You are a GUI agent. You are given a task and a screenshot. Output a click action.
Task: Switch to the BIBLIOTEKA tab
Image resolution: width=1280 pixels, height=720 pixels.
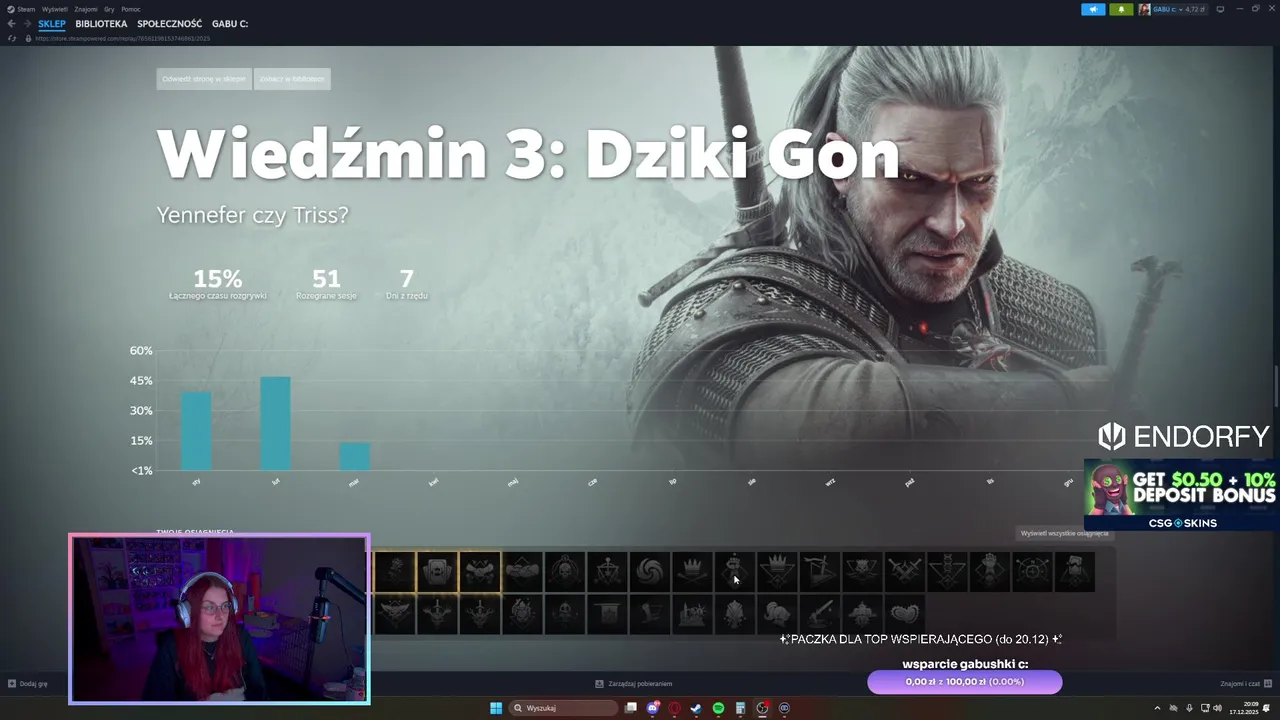(x=101, y=23)
